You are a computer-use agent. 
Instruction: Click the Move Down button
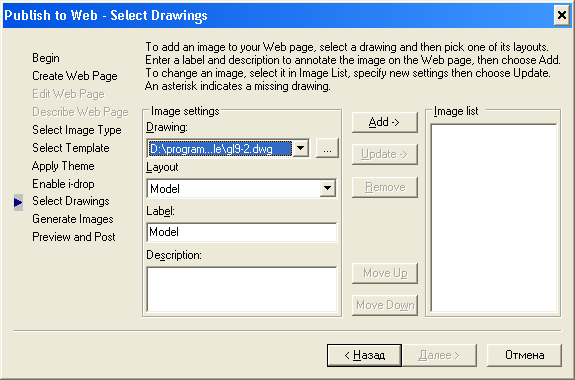click(x=385, y=305)
